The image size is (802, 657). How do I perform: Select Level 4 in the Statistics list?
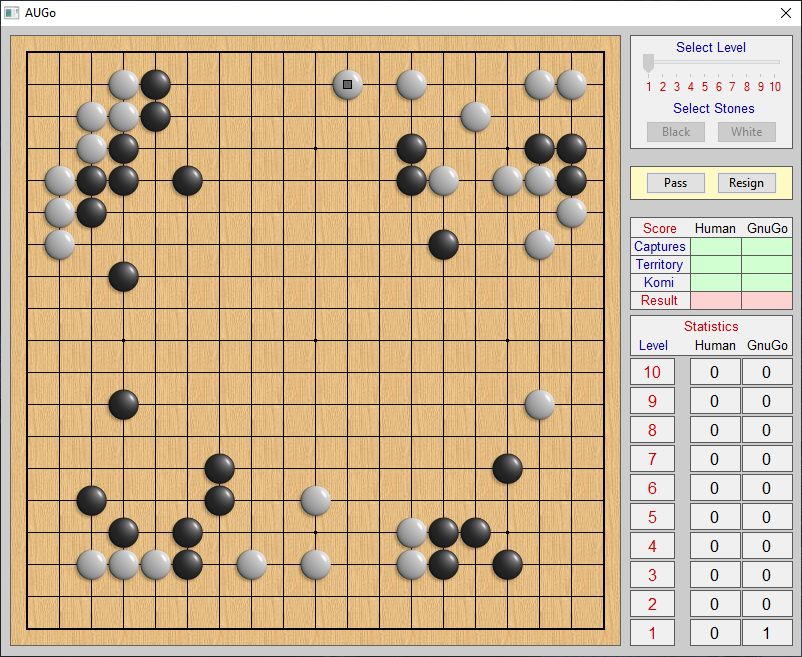tap(652, 546)
